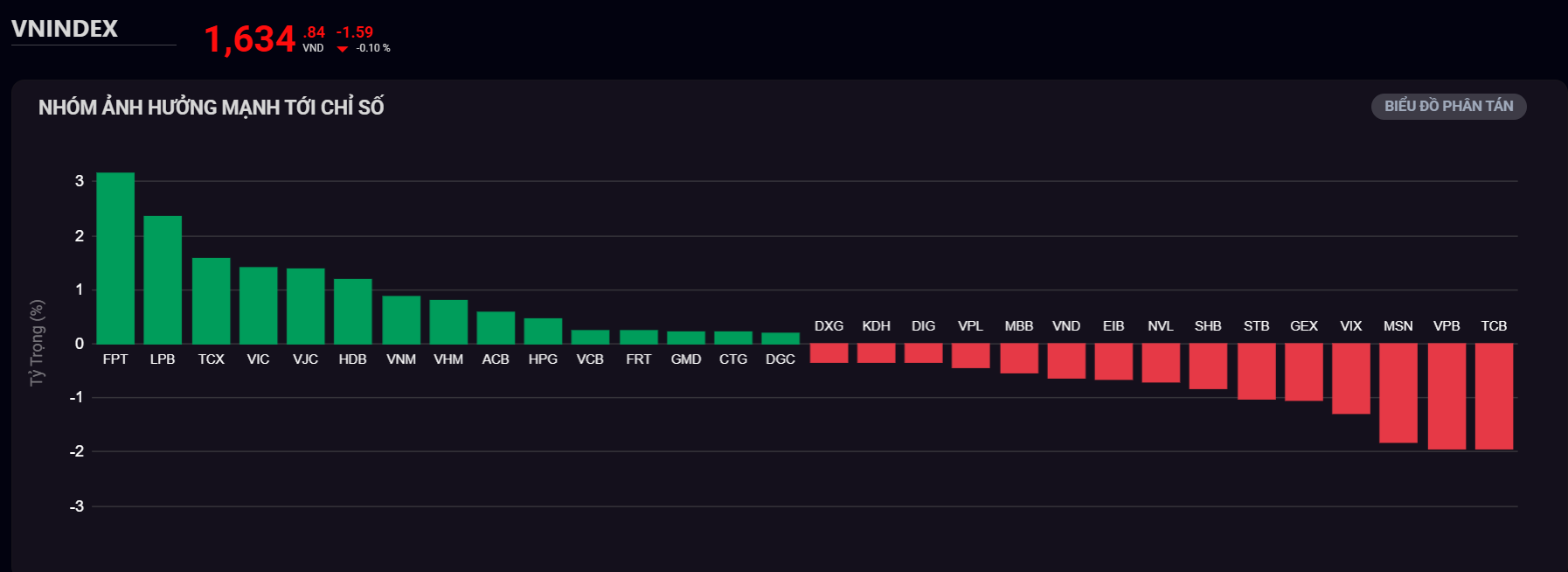Click the TCX bar in chart

tap(211, 301)
